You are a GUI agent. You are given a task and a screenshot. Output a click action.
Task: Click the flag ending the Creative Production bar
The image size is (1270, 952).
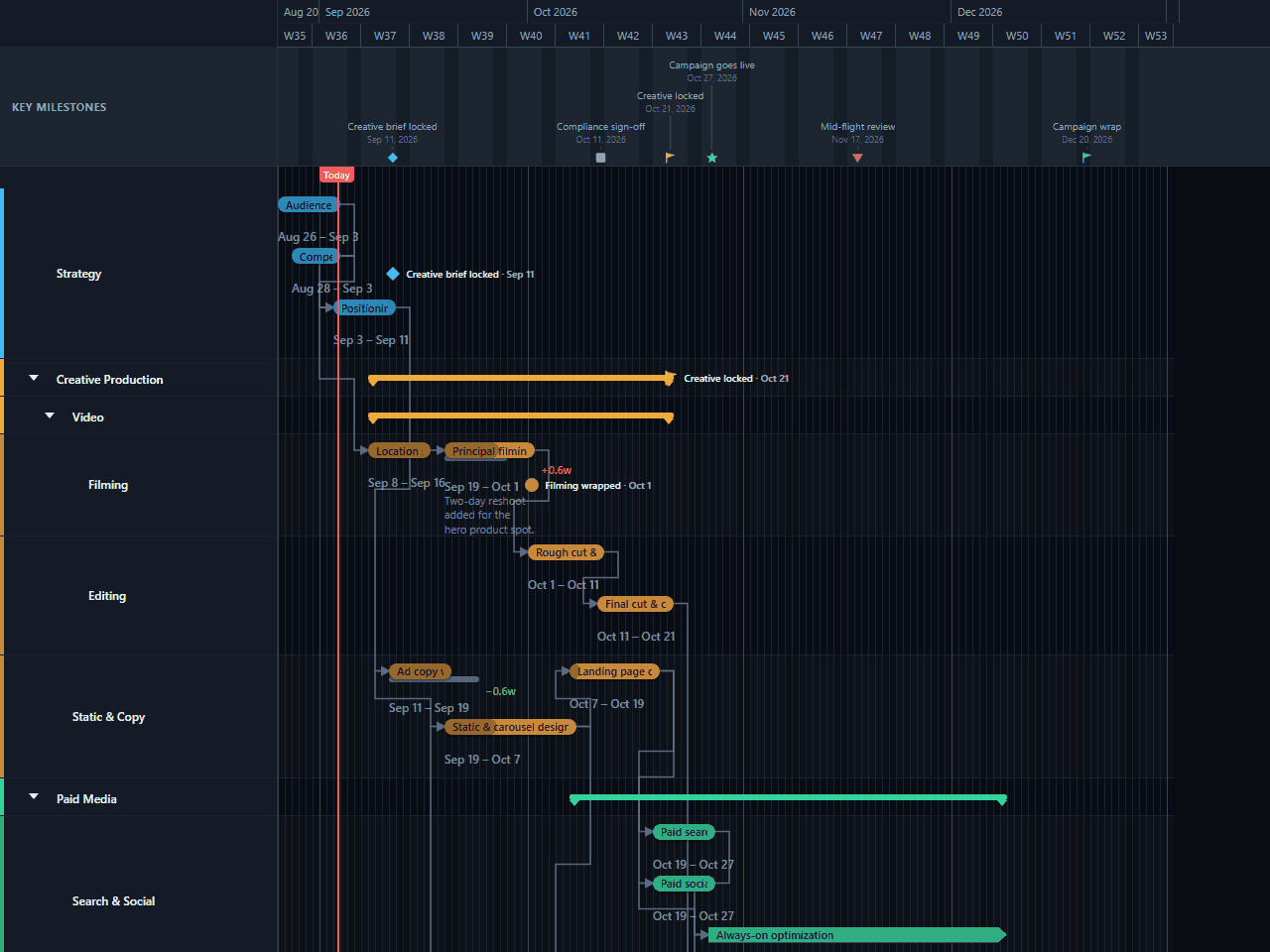[671, 378]
